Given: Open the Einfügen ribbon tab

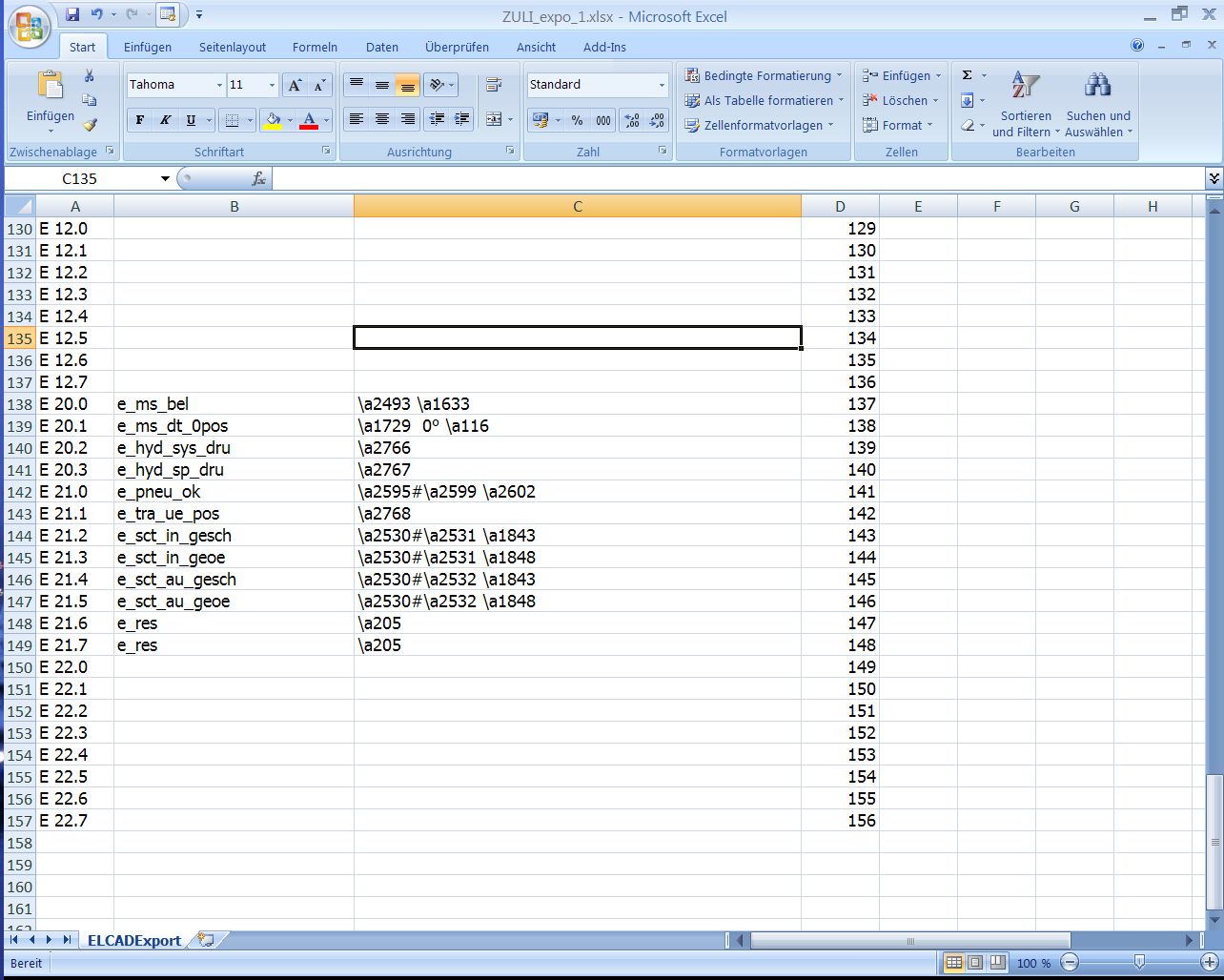Looking at the screenshot, I should 148,47.
